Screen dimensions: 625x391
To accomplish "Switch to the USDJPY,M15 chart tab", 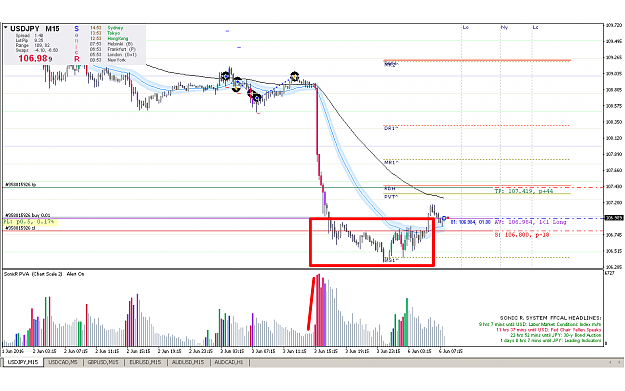I will point(23,362).
